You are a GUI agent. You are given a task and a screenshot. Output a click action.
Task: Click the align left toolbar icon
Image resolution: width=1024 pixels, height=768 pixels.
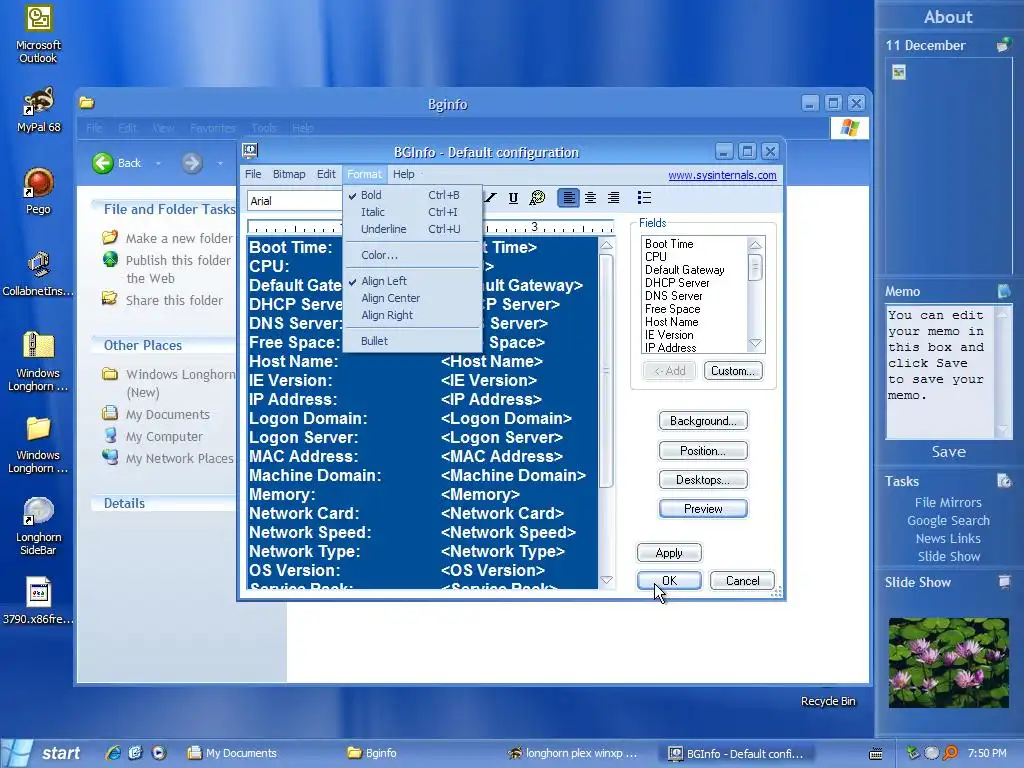pyautogui.click(x=569, y=197)
